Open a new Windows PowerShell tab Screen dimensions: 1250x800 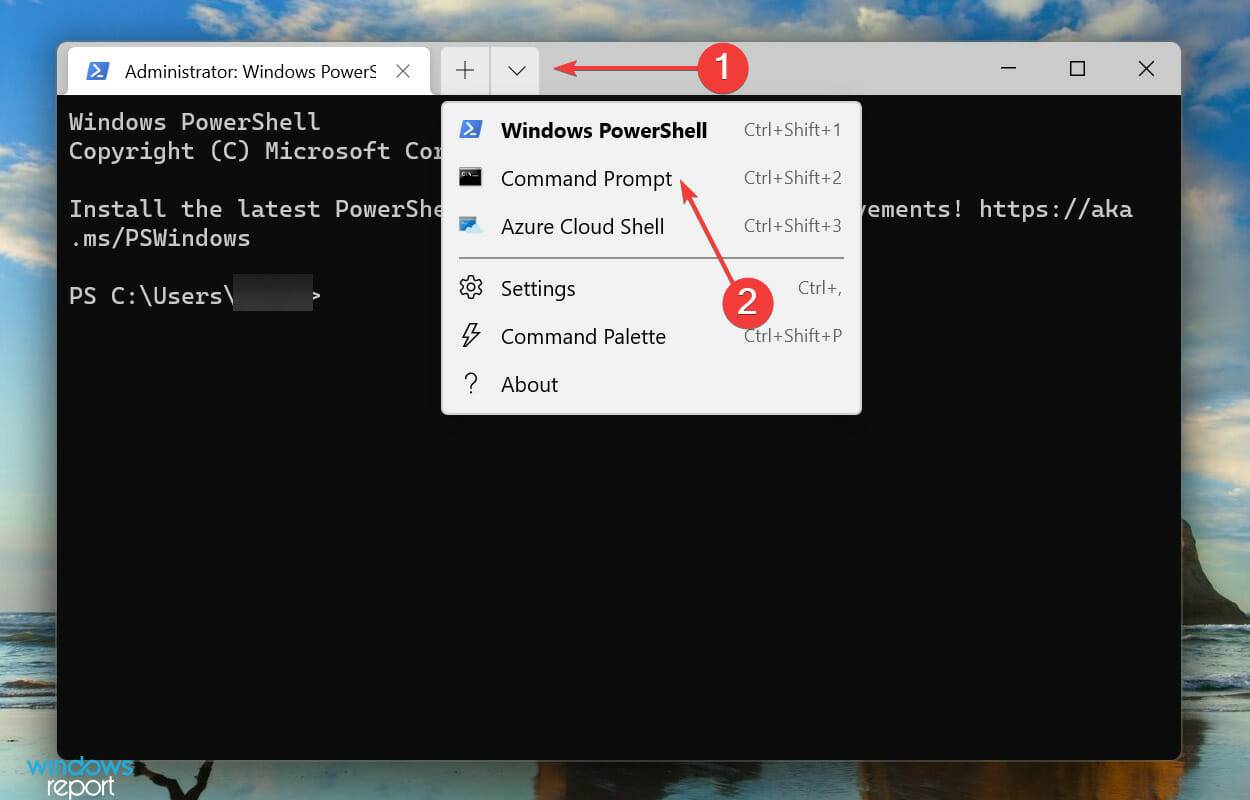pos(603,130)
